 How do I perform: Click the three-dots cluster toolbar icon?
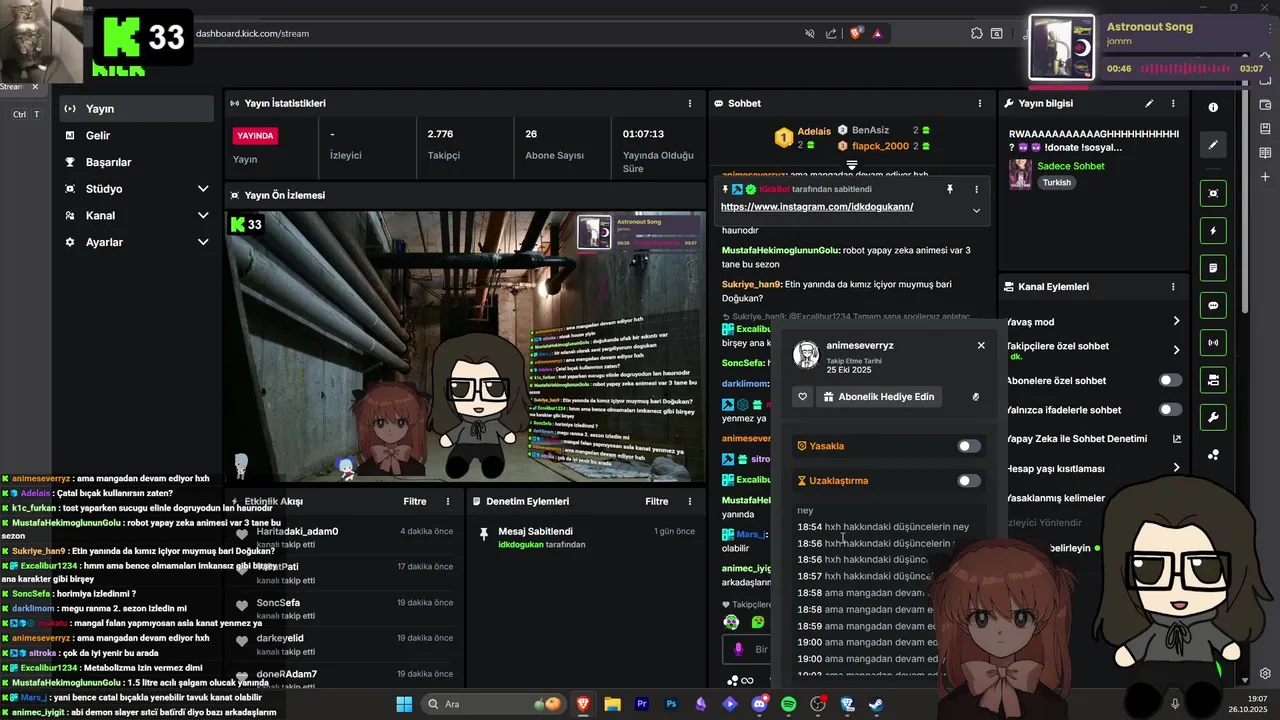pyautogui.click(x=1213, y=454)
